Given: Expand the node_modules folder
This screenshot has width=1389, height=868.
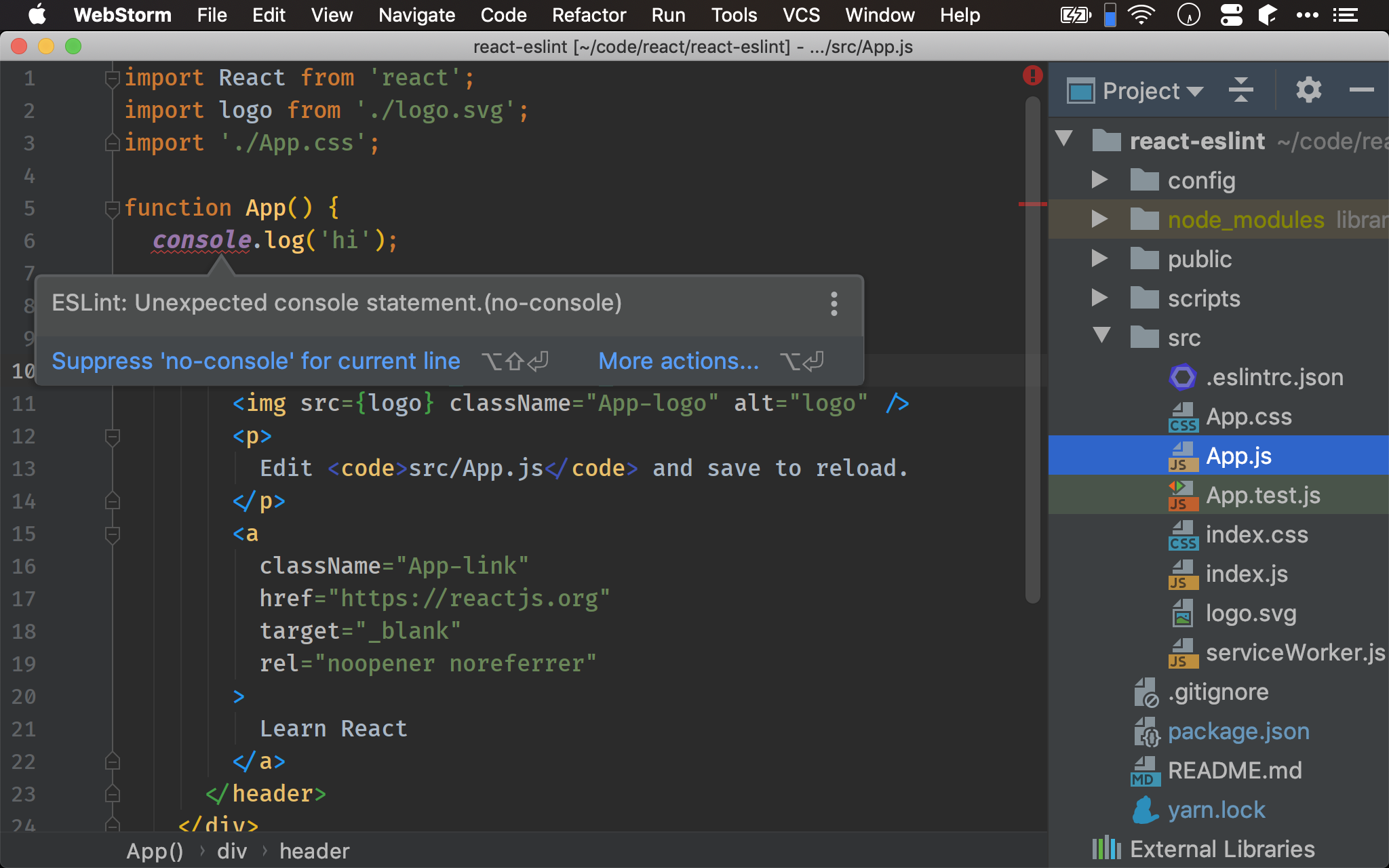Looking at the screenshot, I should [1099, 219].
